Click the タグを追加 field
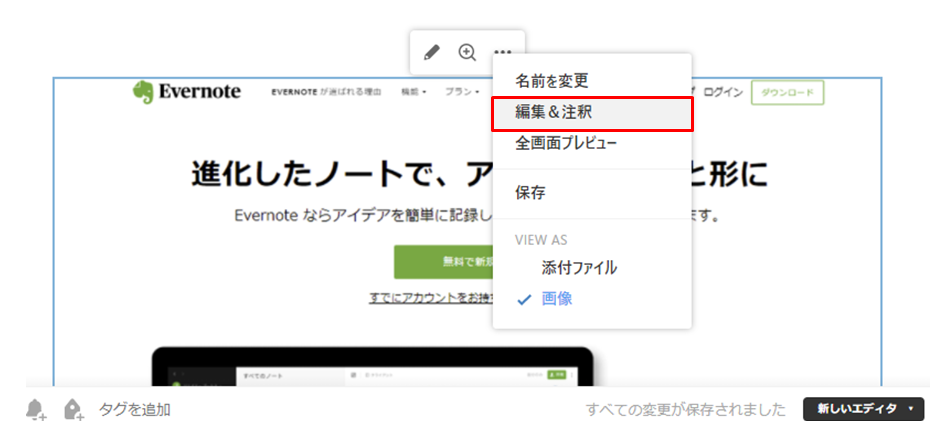941x421 pixels. (x=134, y=410)
